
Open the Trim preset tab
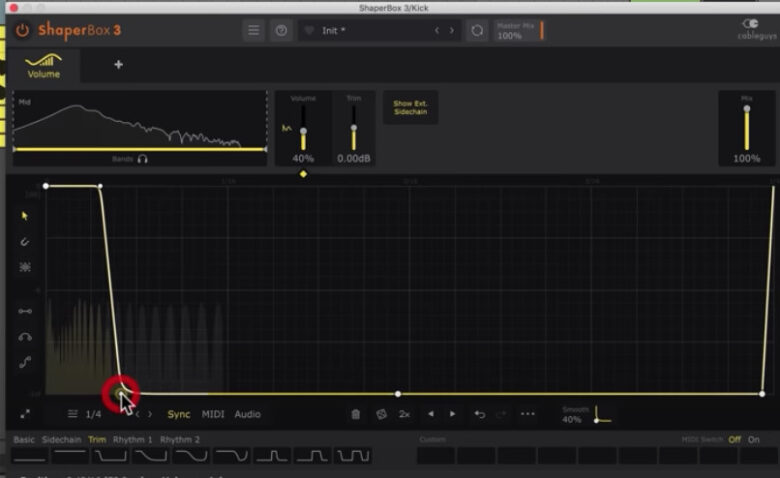pyautogui.click(x=97, y=440)
